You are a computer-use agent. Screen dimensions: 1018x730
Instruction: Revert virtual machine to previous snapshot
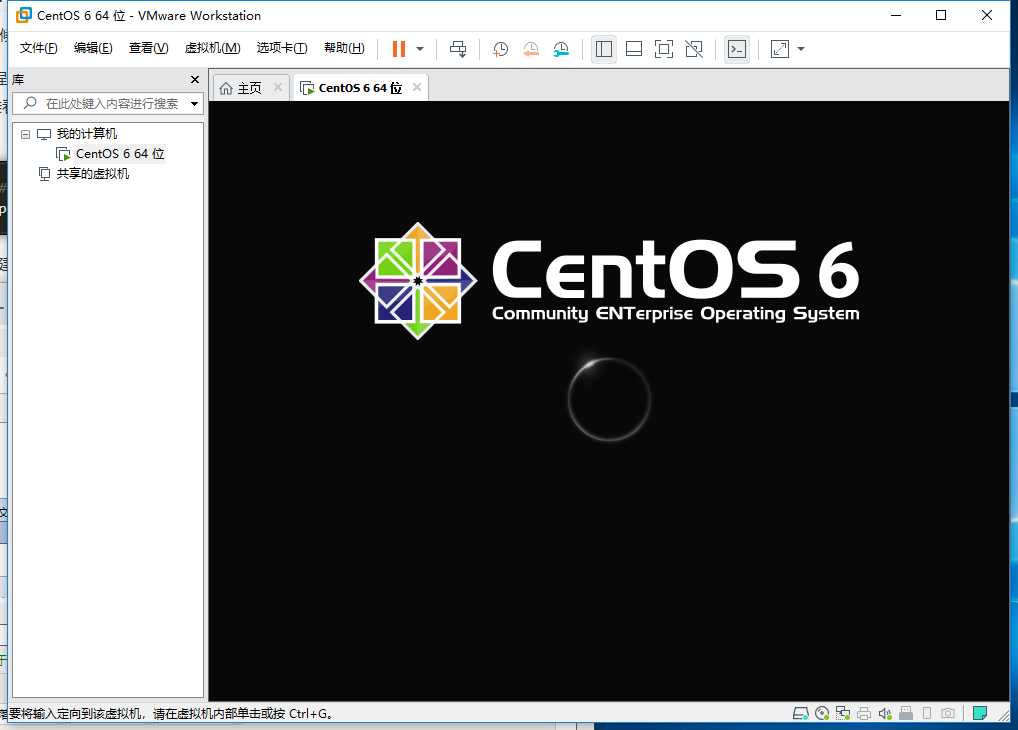tap(530, 49)
